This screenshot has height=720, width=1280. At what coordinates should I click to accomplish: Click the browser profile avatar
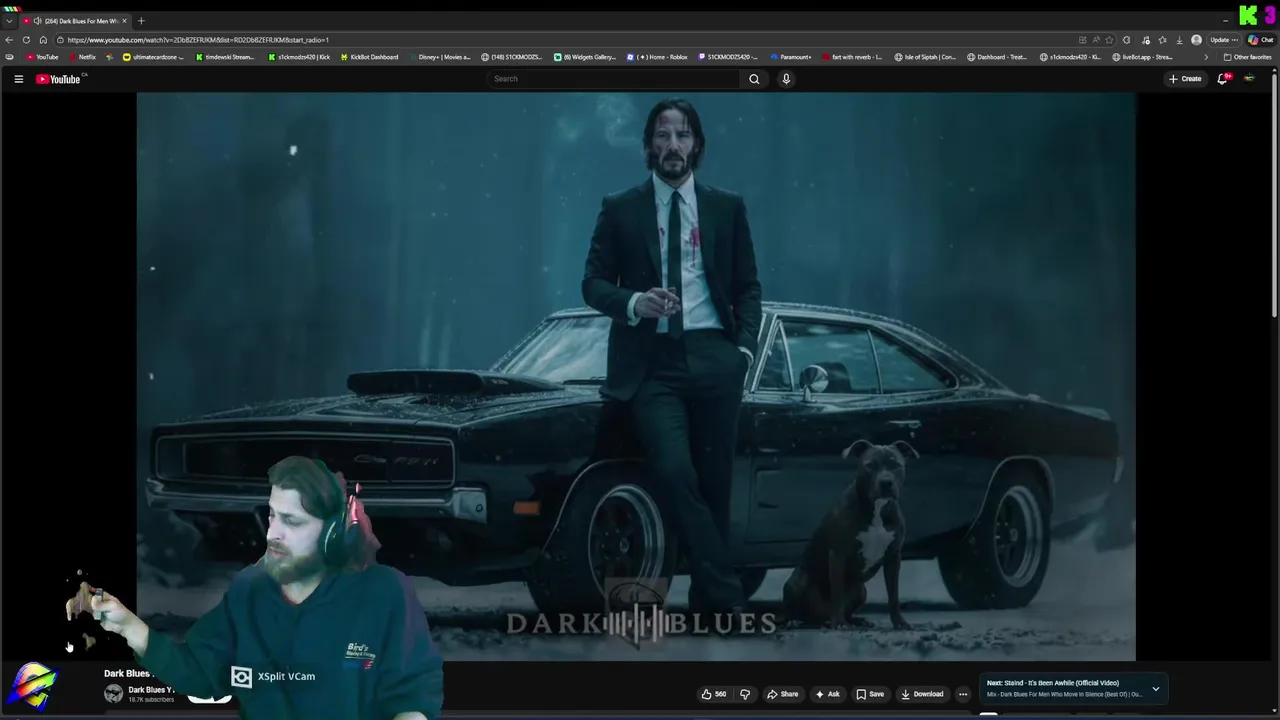tap(1196, 40)
